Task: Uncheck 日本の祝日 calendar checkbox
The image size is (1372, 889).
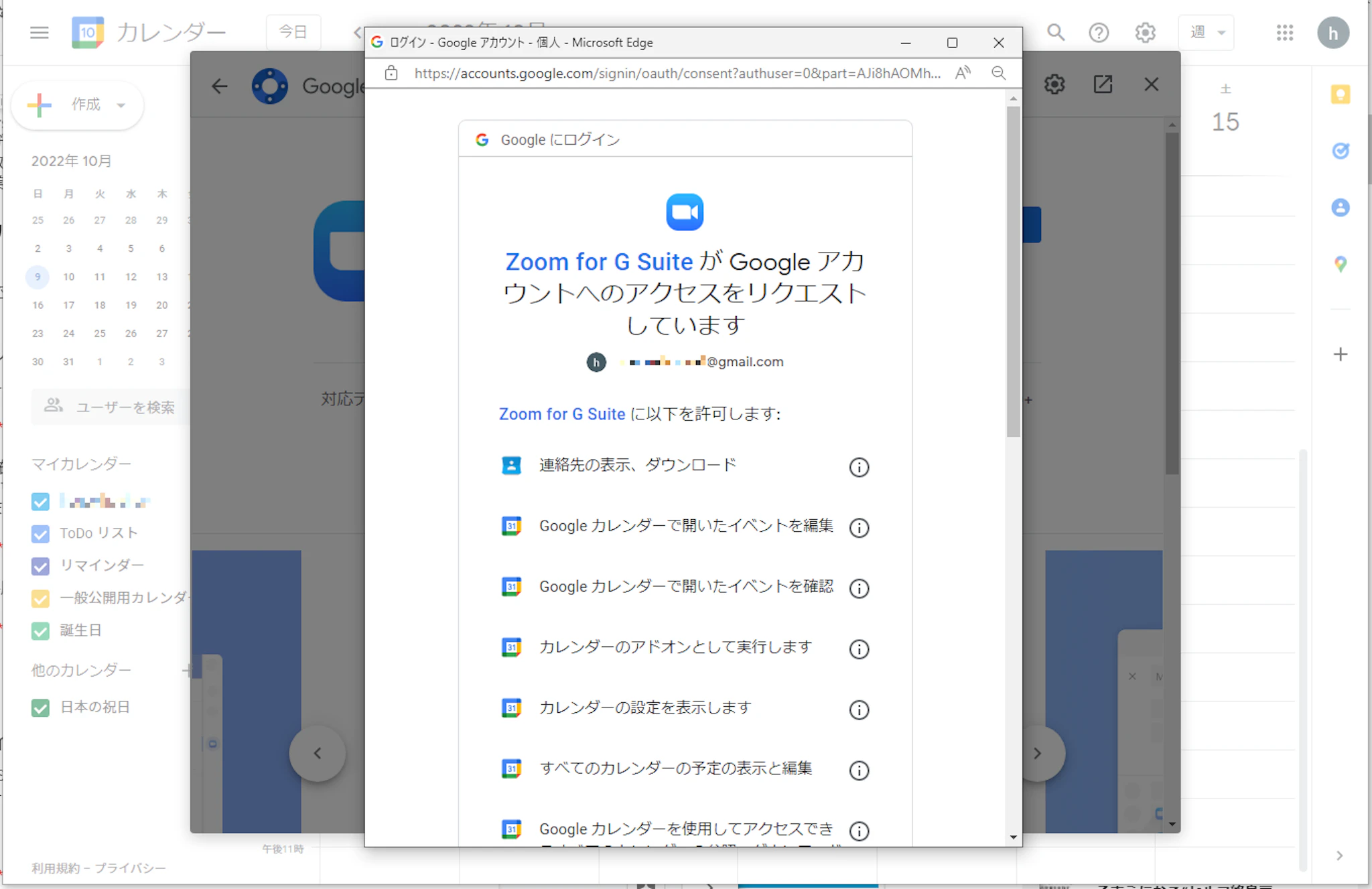Action: click(x=40, y=707)
